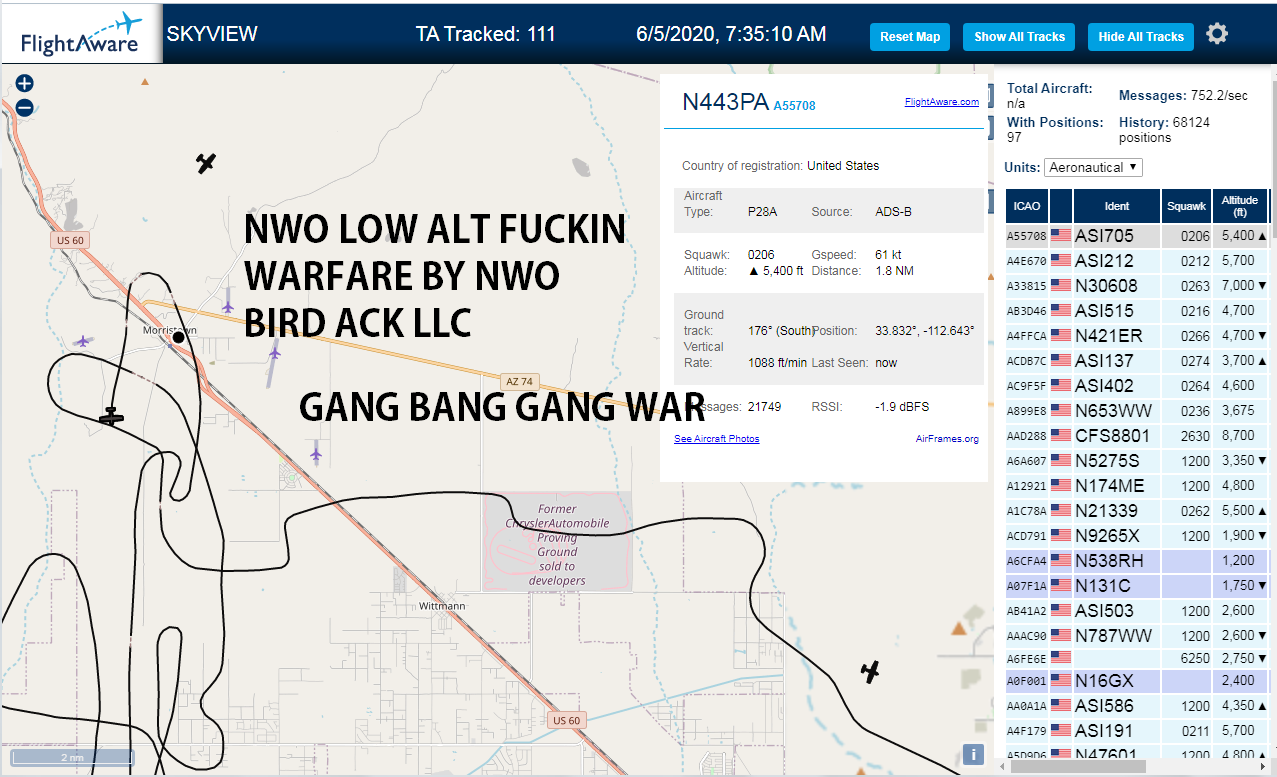Screen dimensions: 1277x777
Task: Click the US flag in the CFS8801 row
Action: [1061, 436]
